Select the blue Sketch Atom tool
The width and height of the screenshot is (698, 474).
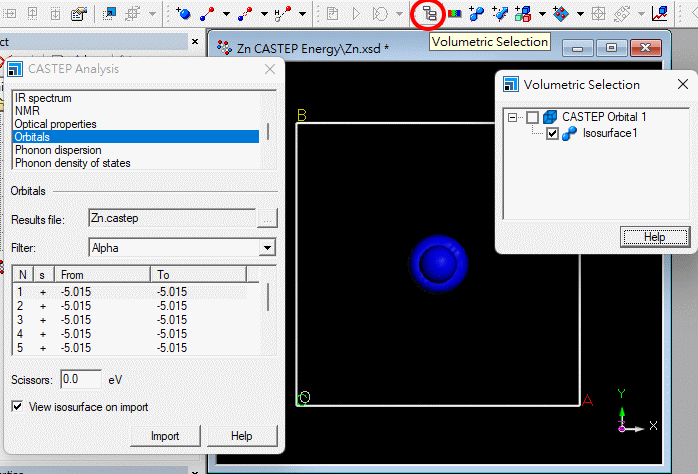184,14
